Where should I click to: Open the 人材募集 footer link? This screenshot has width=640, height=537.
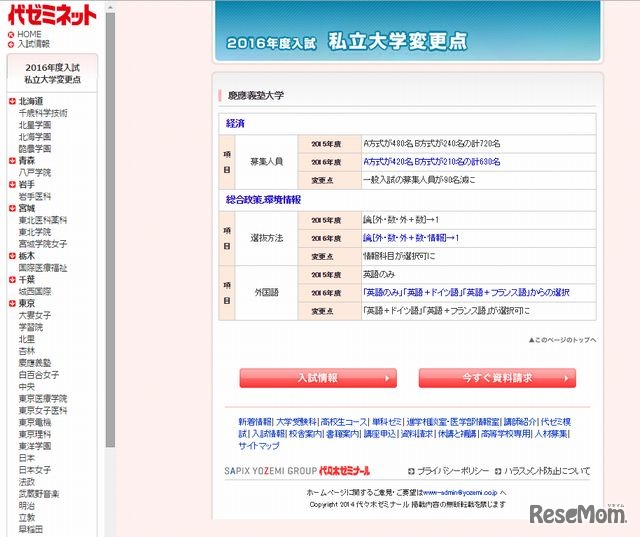[x=551, y=434]
